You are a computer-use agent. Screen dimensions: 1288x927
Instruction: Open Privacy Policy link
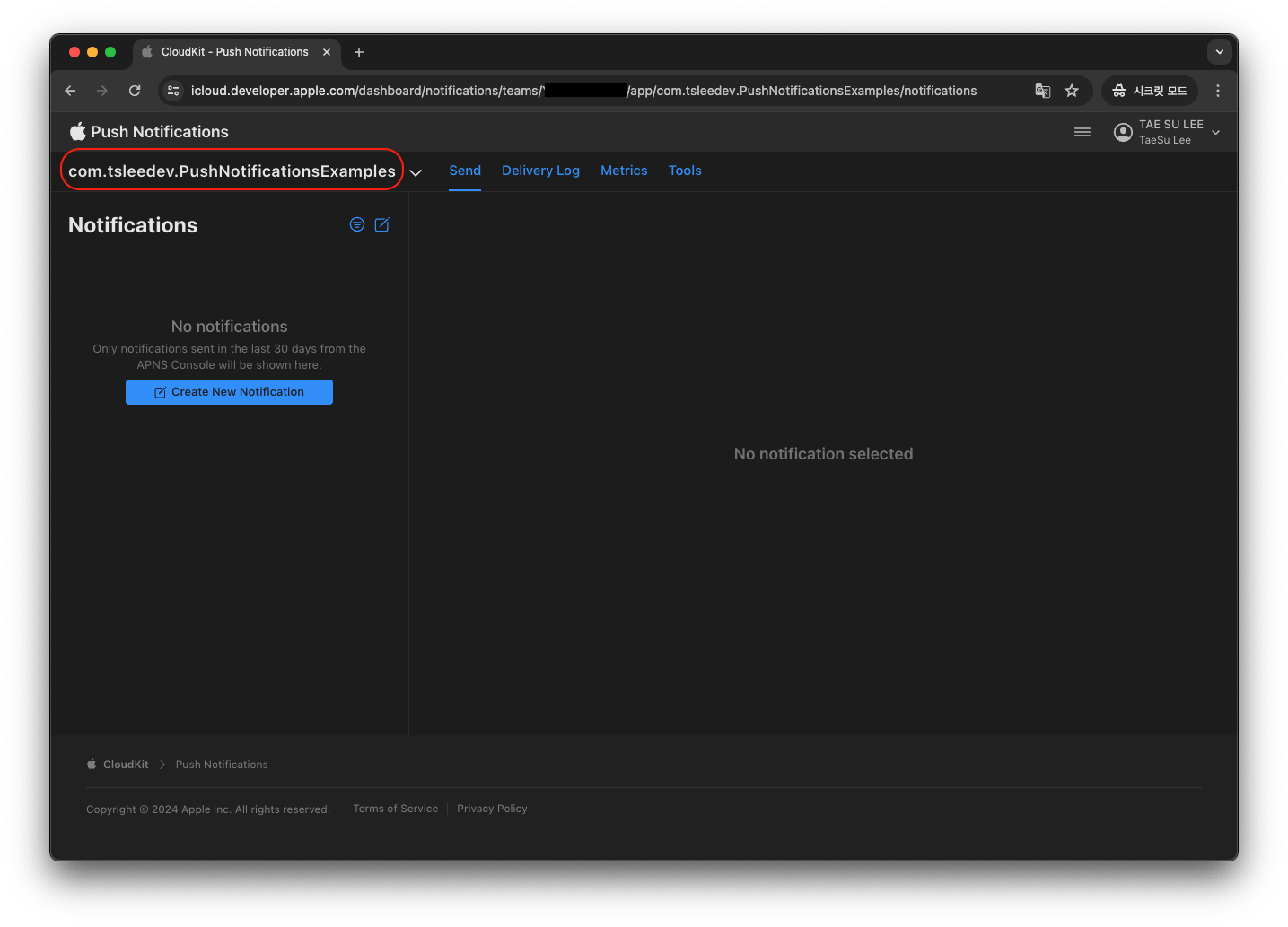(492, 809)
